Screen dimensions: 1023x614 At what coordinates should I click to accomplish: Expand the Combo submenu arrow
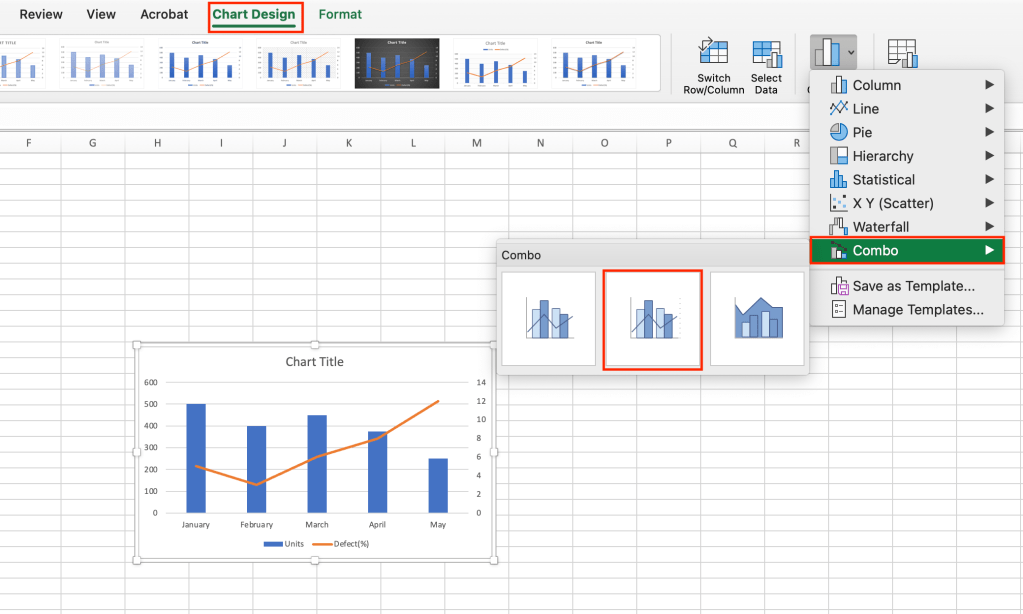pos(989,250)
